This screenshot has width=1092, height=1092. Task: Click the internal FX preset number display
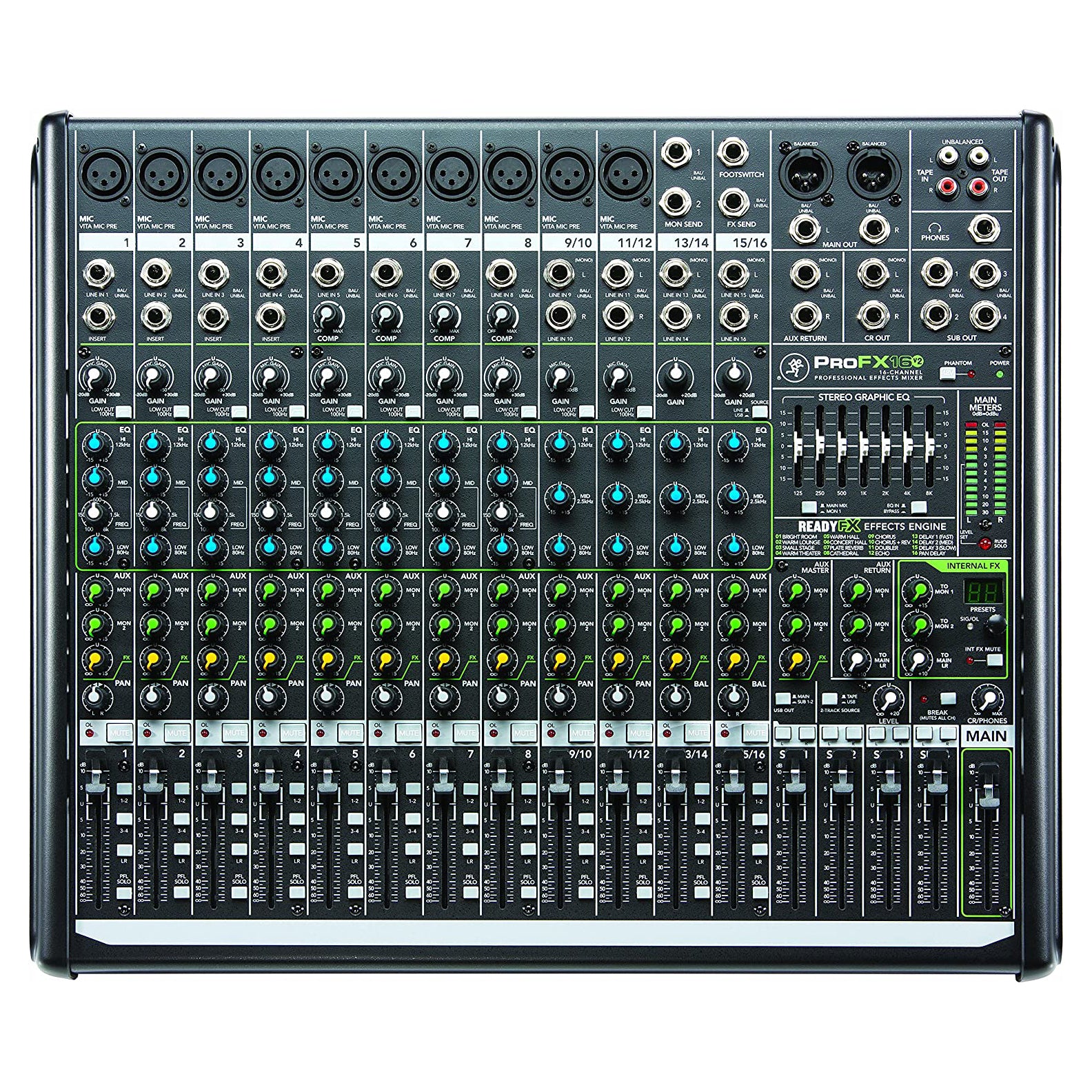click(x=982, y=590)
